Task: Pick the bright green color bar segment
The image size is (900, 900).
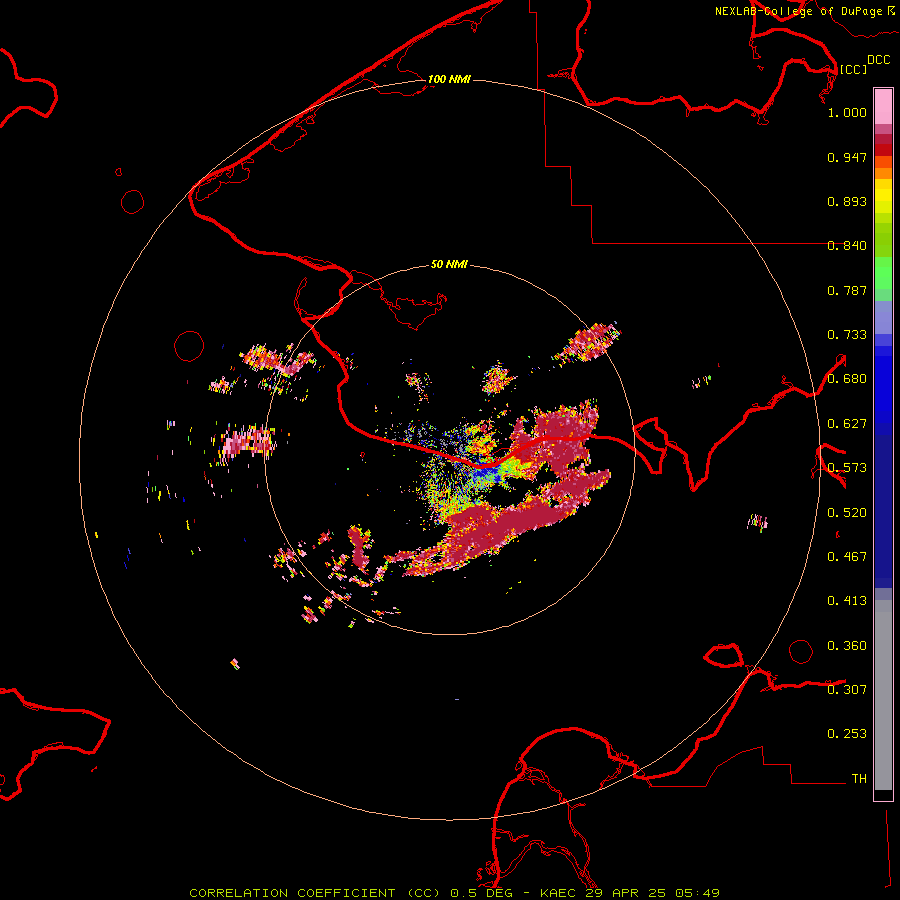Action: (883, 273)
